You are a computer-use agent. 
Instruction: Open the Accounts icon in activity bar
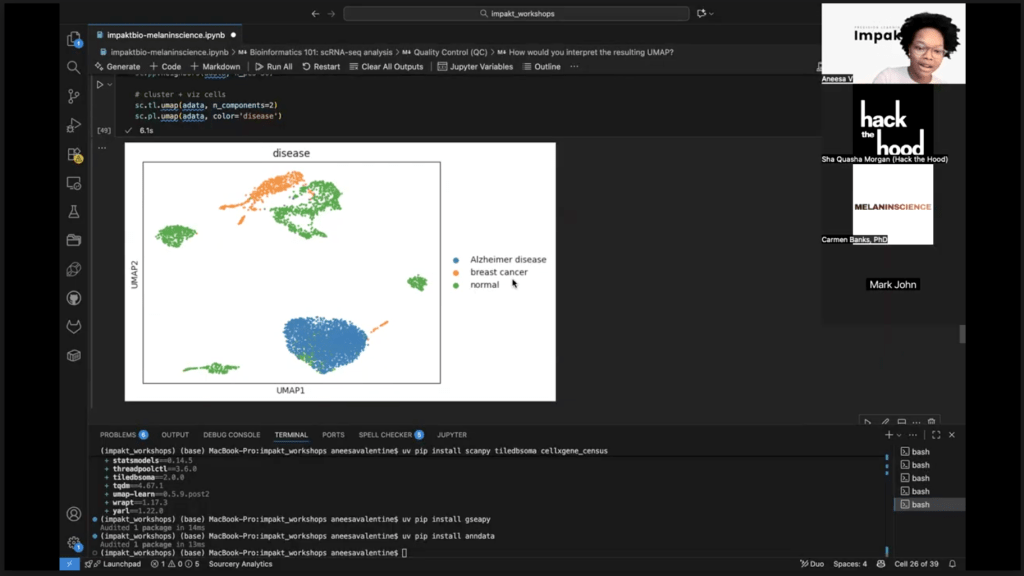pyautogui.click(x=74, y=514)
